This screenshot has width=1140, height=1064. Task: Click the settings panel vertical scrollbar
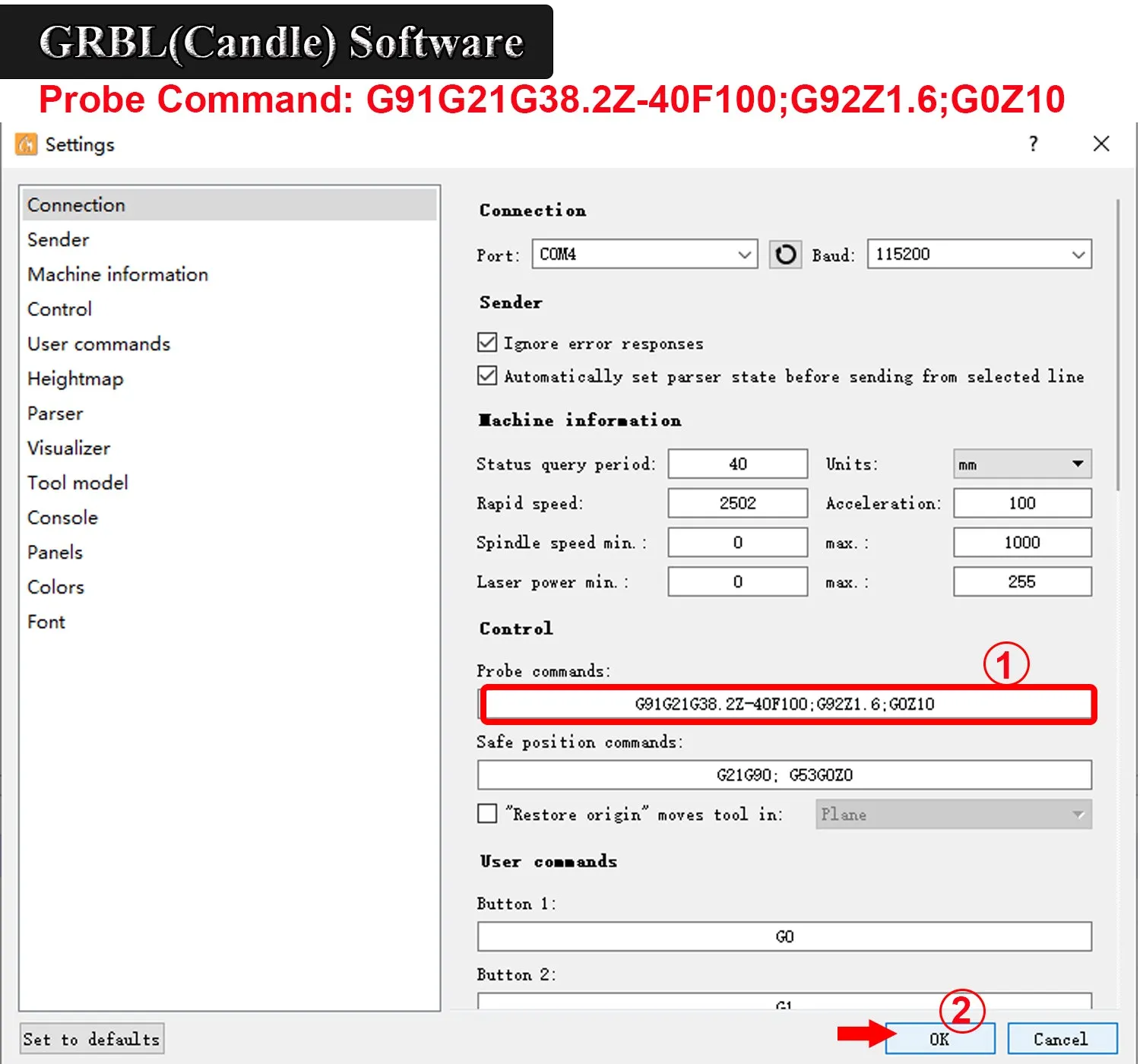pyautogui.click(x=1117, y=346)
